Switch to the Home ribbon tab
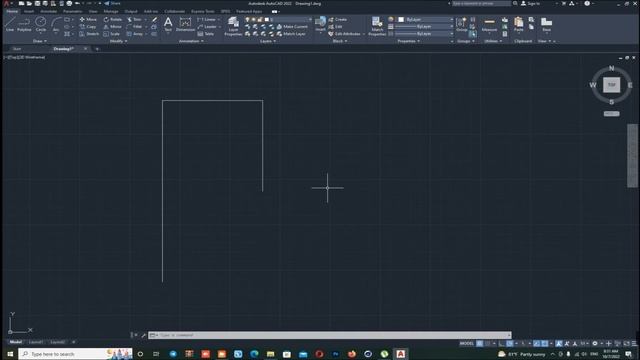The height and width of the screenshot is (360, 640). pos(12,11)
